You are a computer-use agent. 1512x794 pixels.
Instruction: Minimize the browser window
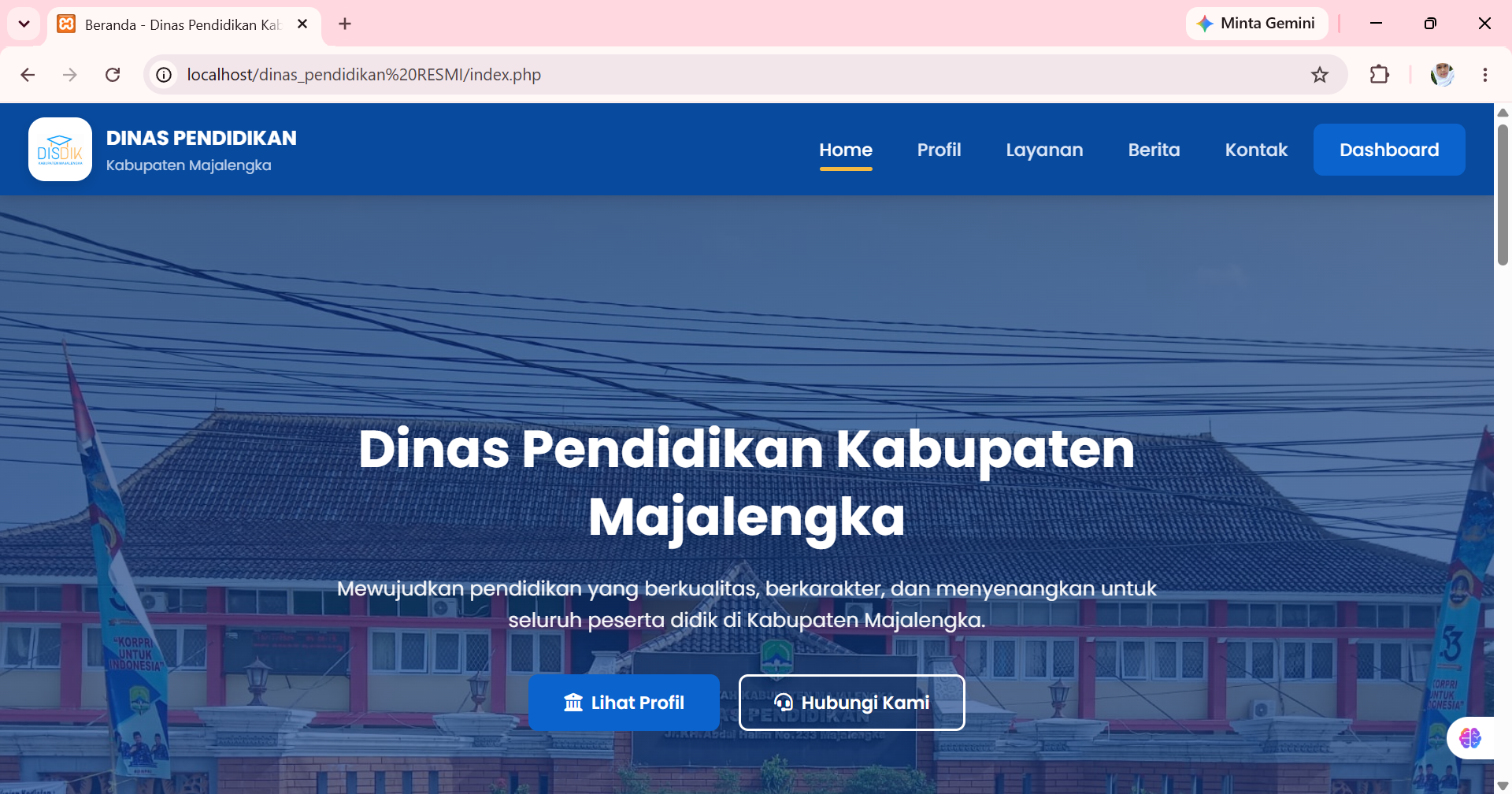[x=1376, y=24]
